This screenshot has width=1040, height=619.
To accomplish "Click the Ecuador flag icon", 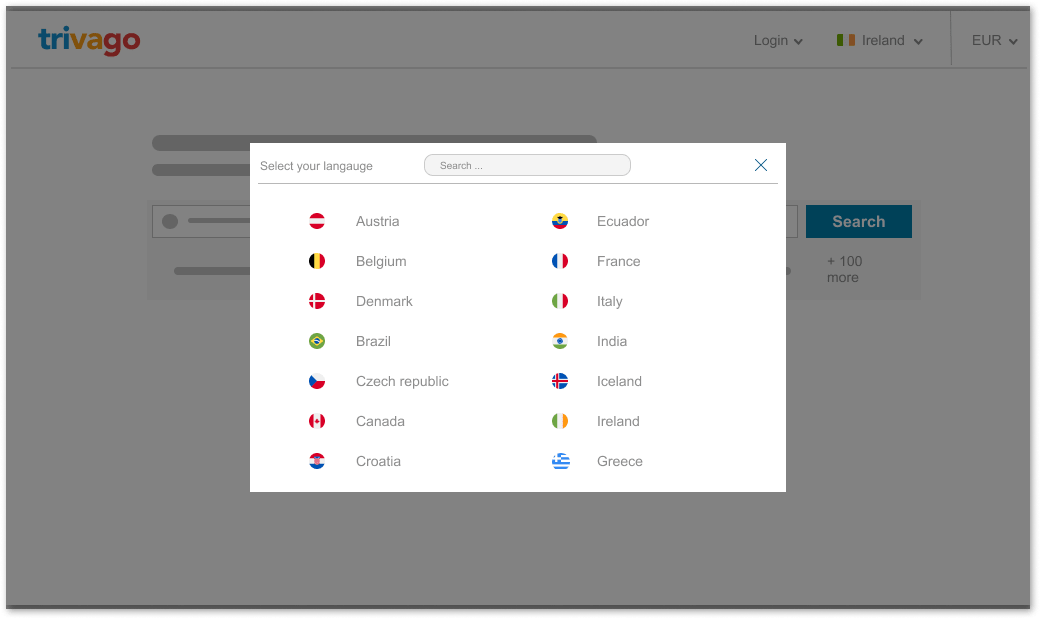I will (x=560, y=221).
